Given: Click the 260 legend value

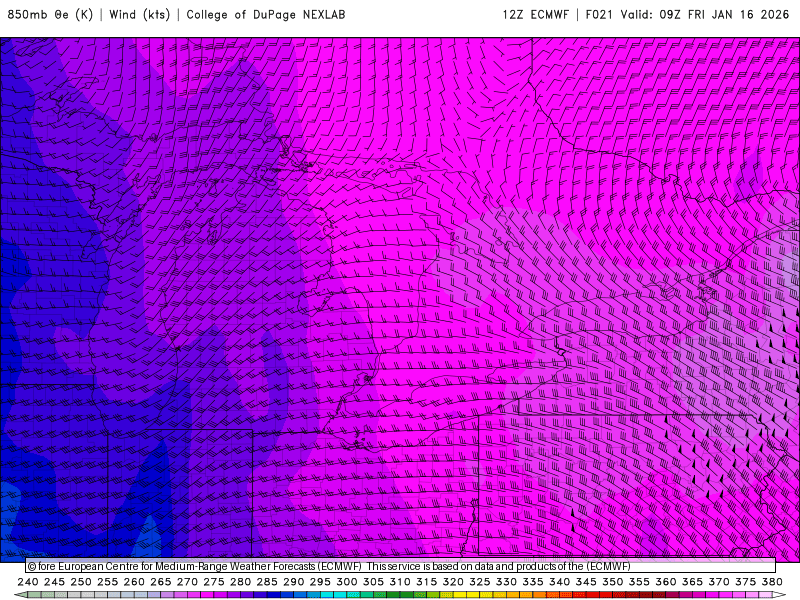Looking at the screenshot, I should click(x=134, y=582).
